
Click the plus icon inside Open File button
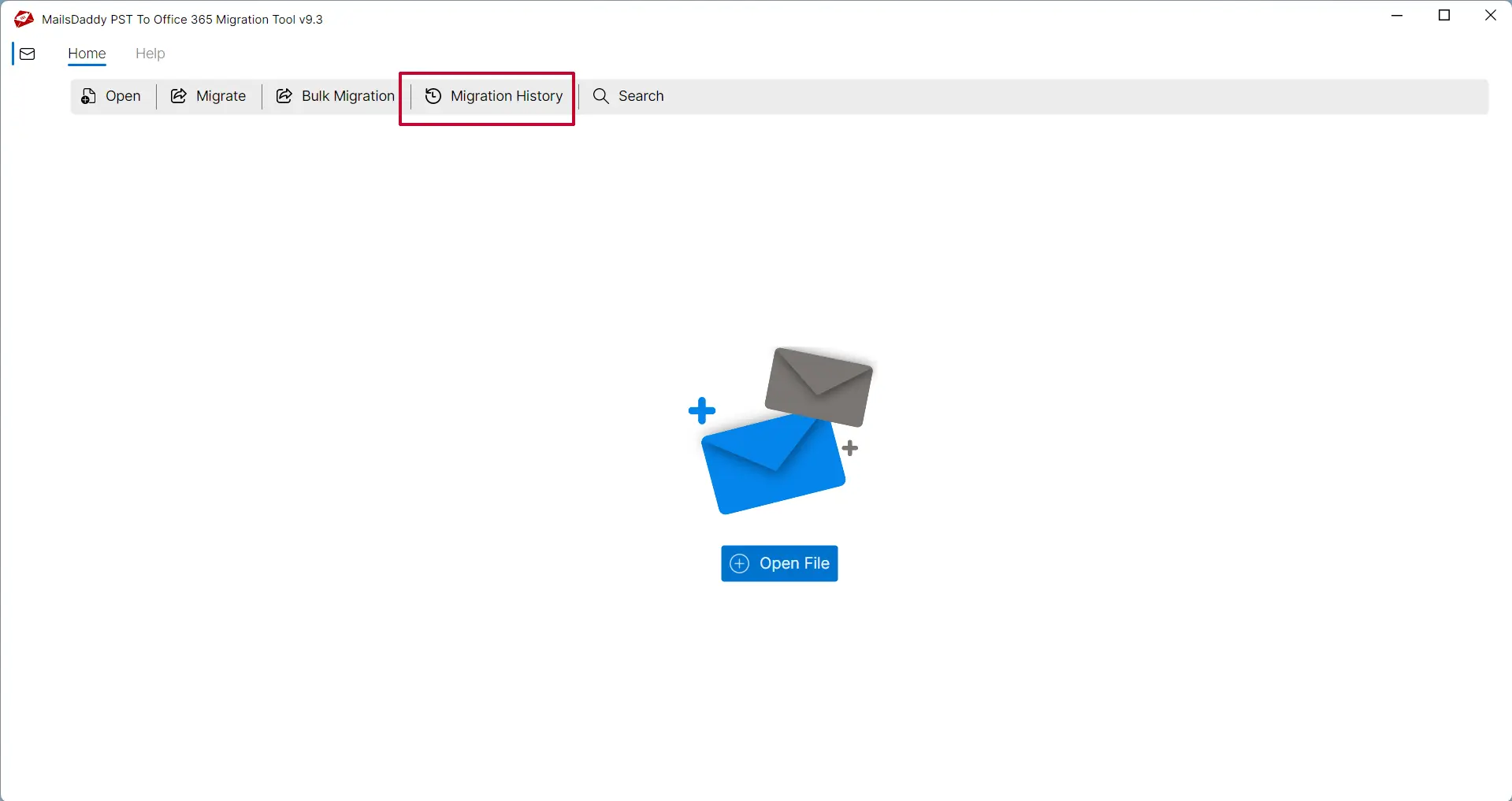click(739, 563)
